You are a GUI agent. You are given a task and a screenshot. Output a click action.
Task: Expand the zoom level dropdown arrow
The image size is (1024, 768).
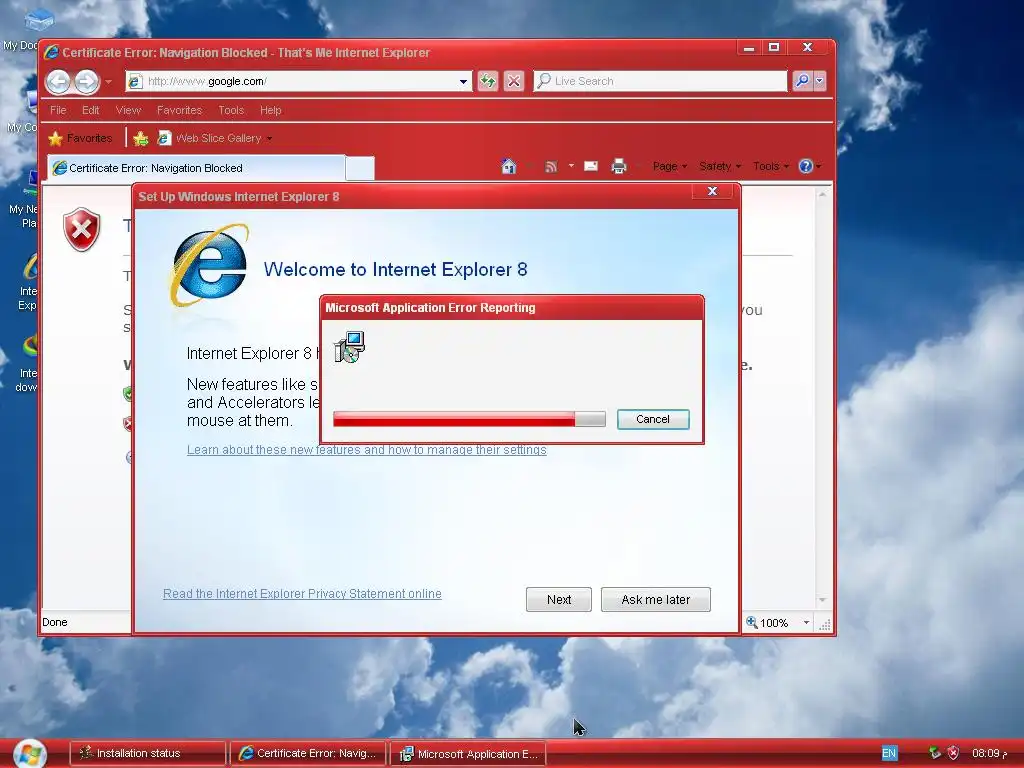pyautogui.click(x=807, y=622)
